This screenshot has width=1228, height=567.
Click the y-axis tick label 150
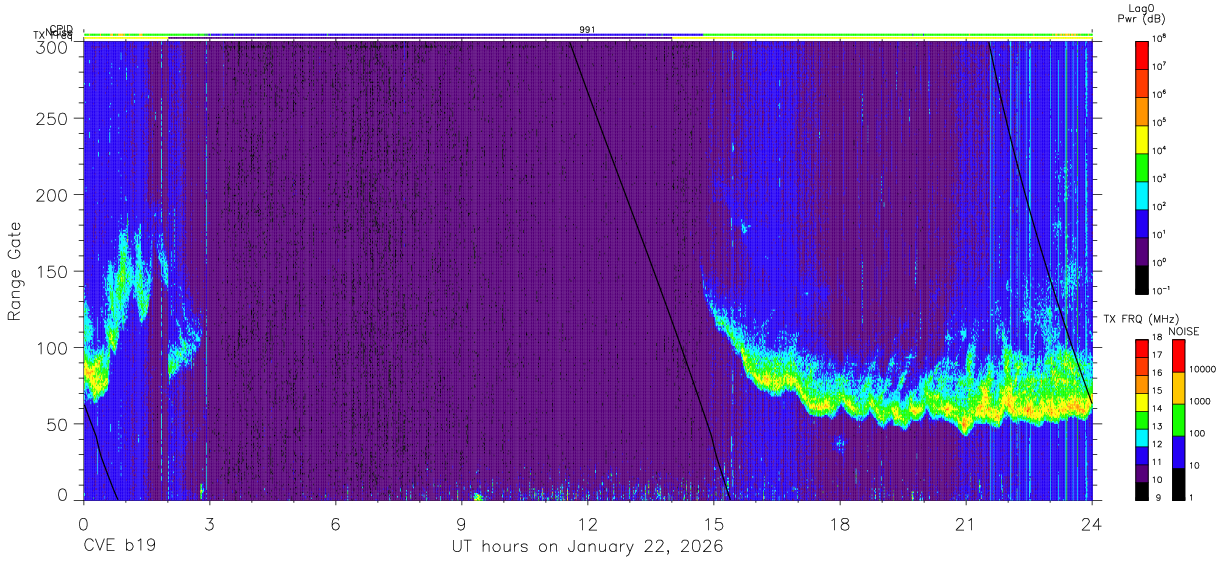[x=53, y=271]
